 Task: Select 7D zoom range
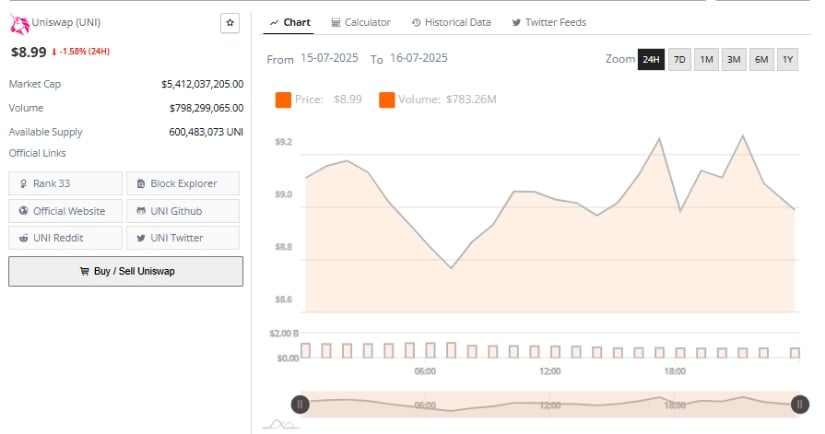click(679, 59)
